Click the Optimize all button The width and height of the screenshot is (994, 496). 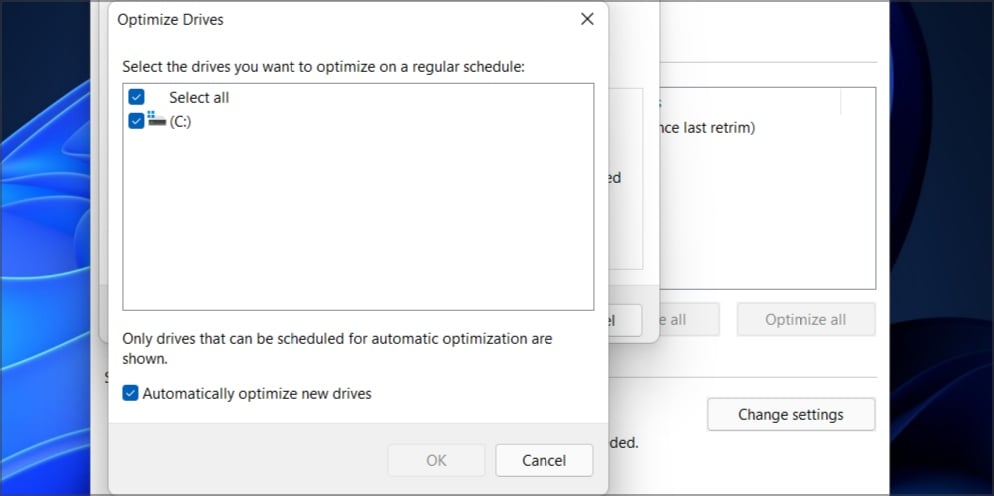tap(805, 320)
